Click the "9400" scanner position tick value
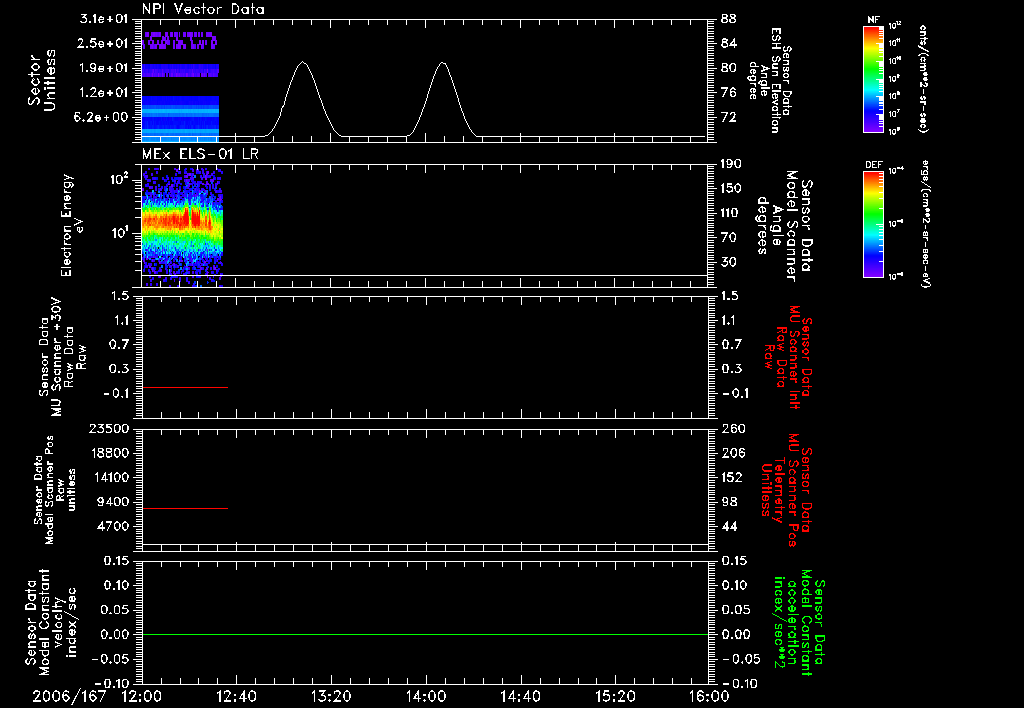 coord(112,502)
